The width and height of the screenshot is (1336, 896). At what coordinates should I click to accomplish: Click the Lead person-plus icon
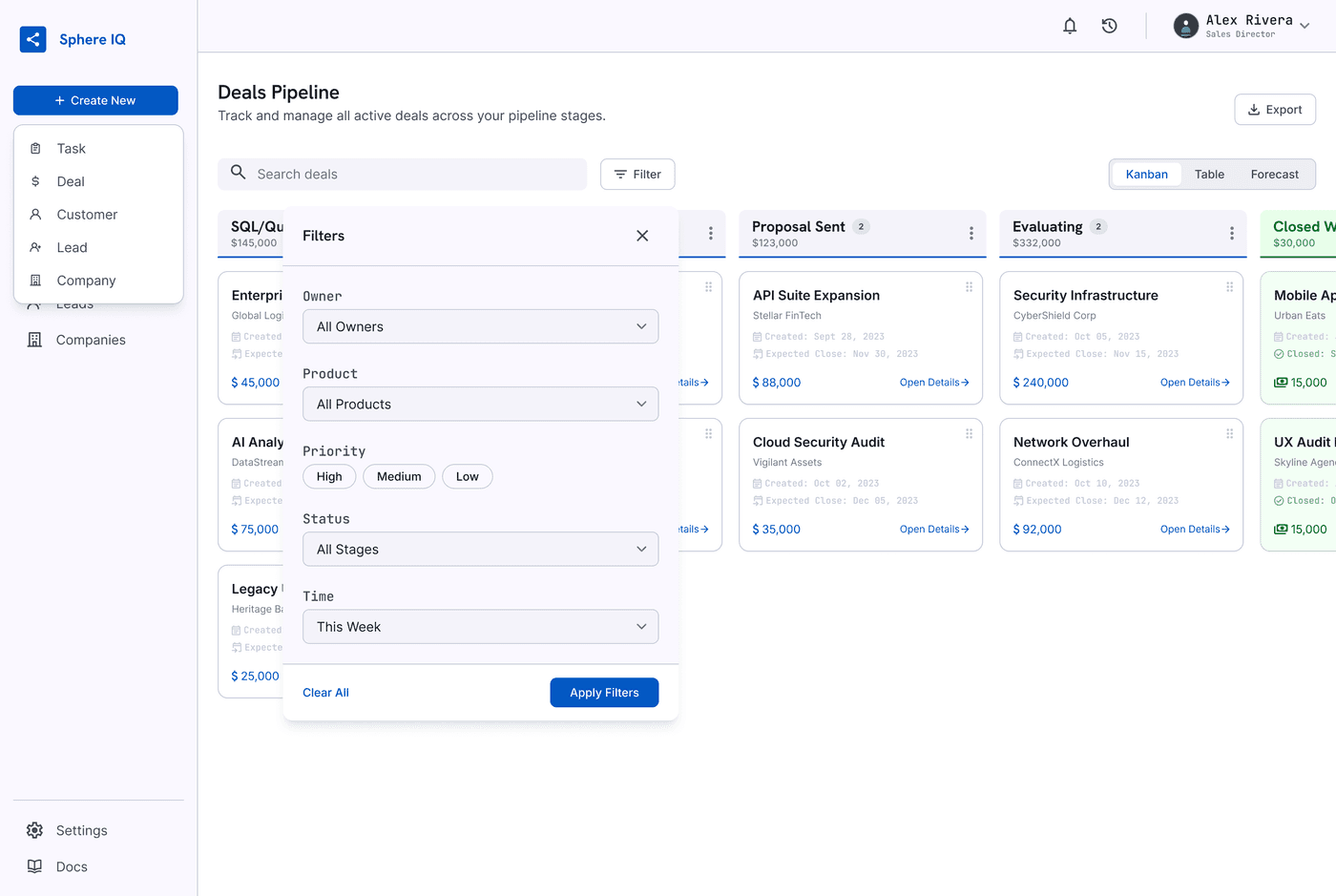click(35, 247)
